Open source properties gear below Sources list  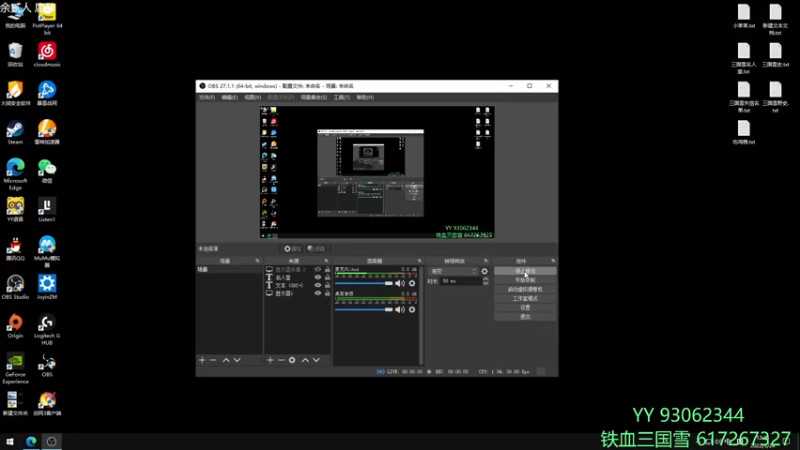(x=292, y=360)
